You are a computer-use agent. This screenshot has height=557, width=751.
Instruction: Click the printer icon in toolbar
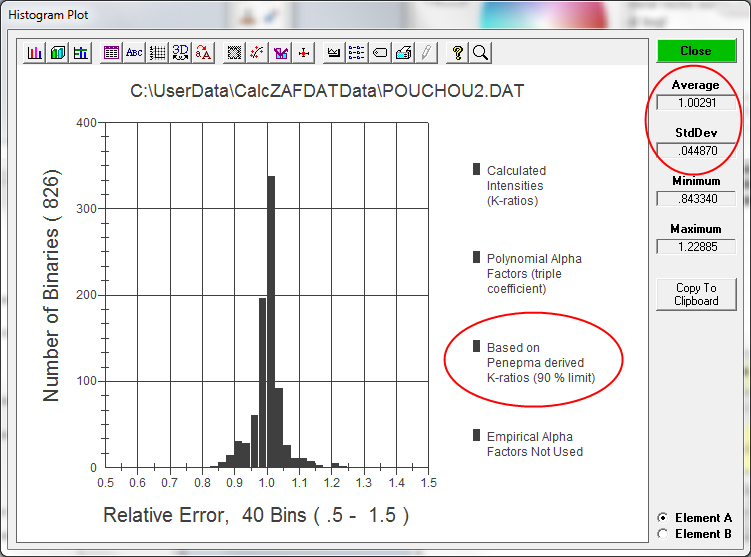pyautogui.click(x=403, y=53)
